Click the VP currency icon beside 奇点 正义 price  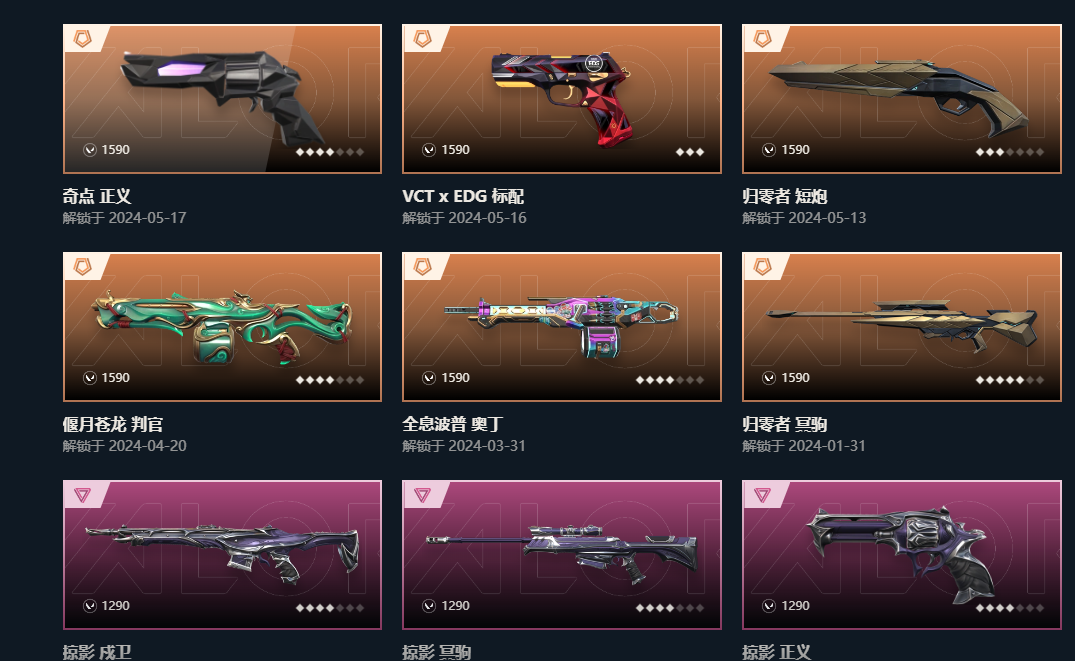click(90, 149)
